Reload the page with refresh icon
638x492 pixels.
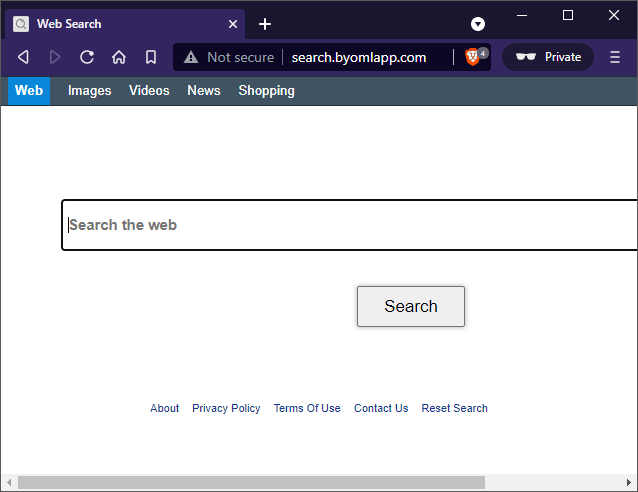coord(87,57)
